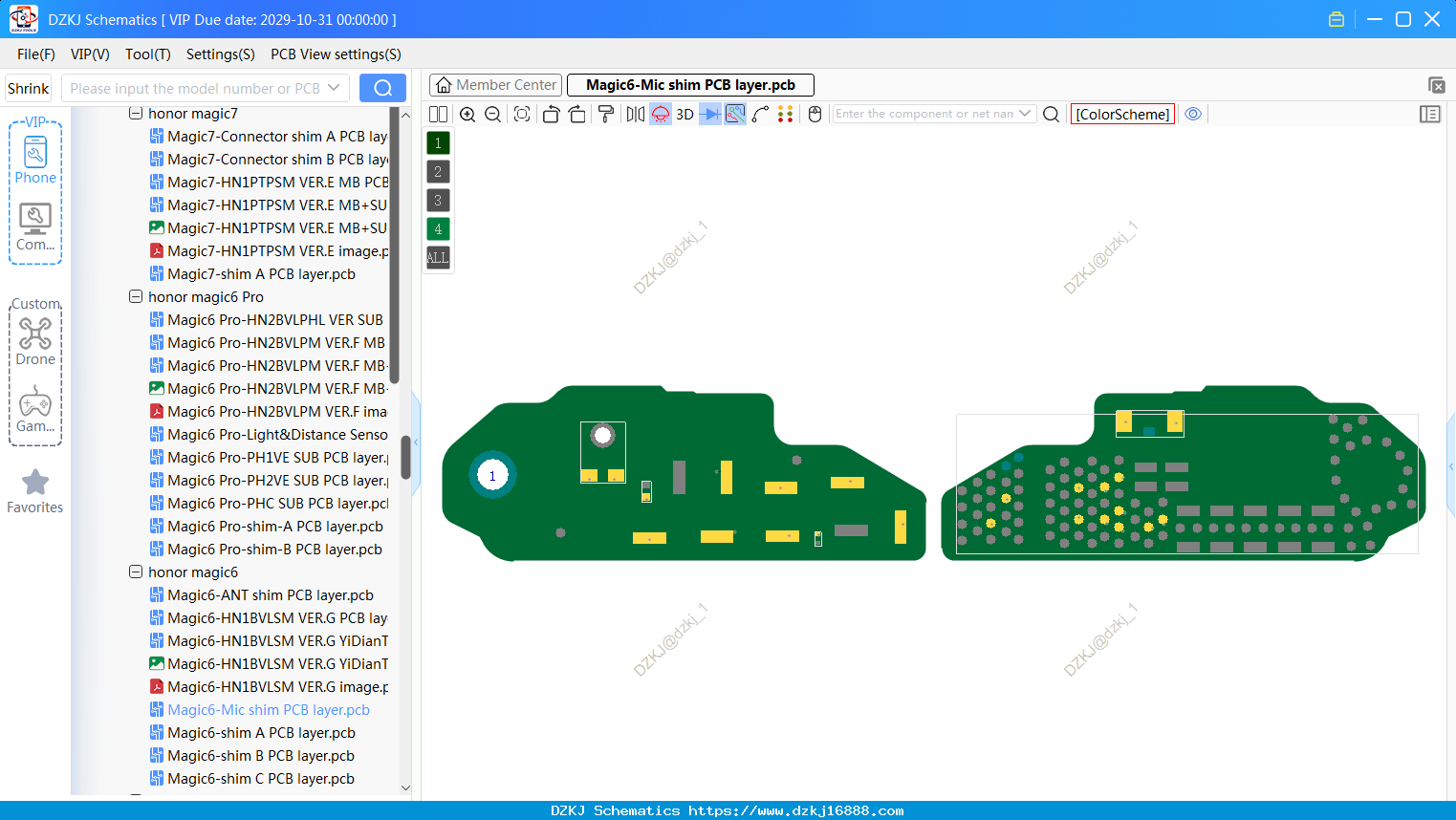Open the component or net name dropdown
This screenshot has height=820, width=1456.
[1025, 114]
